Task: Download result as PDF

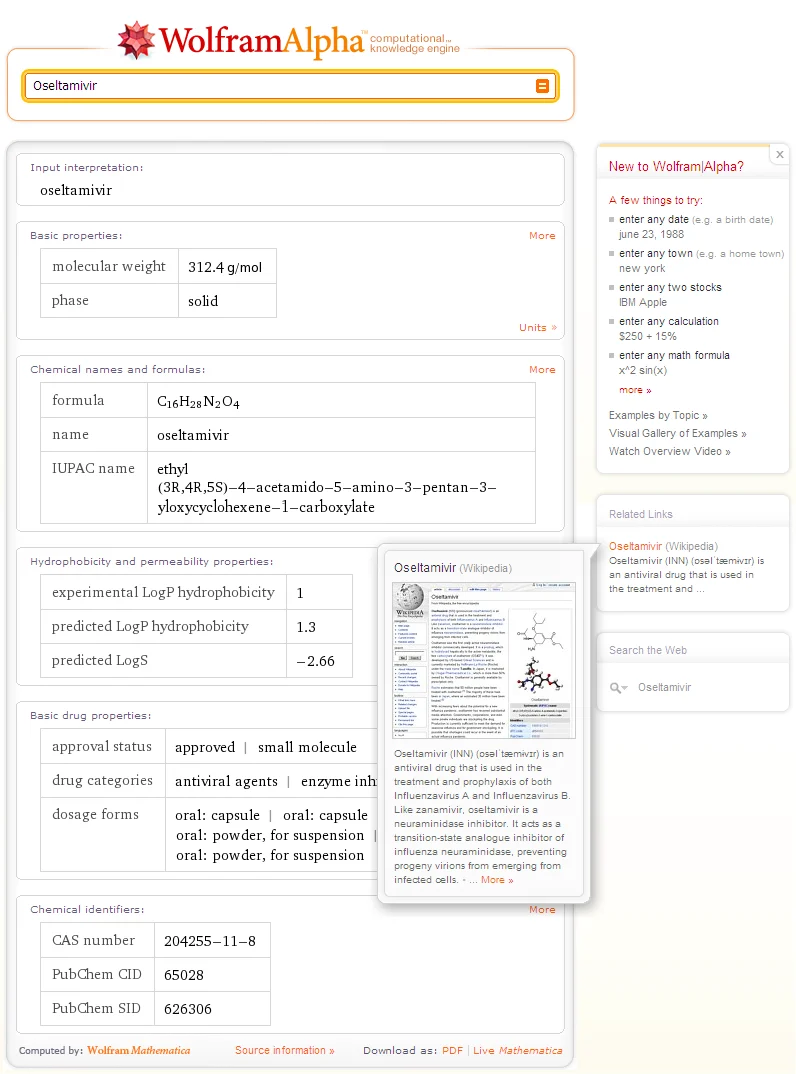Action: click(452, 1050)
